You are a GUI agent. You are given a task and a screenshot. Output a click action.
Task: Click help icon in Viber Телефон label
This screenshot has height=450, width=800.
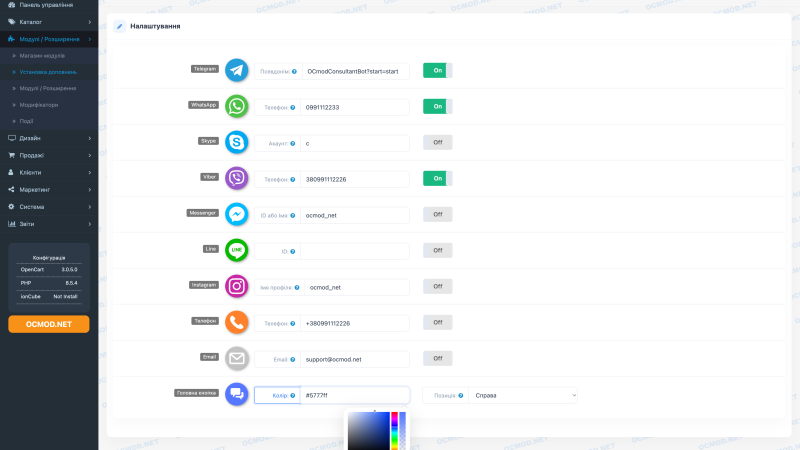click(x=293, y=180)
